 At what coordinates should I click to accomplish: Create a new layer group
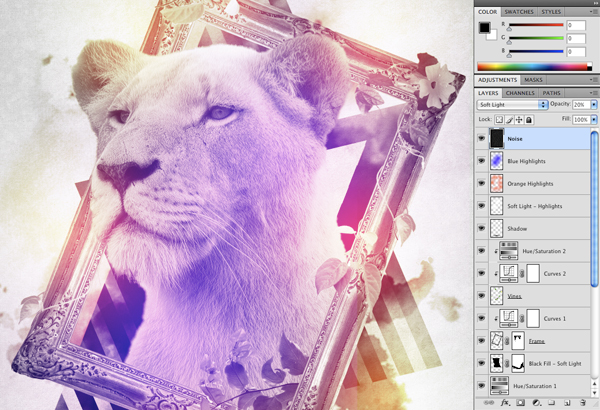551,403
